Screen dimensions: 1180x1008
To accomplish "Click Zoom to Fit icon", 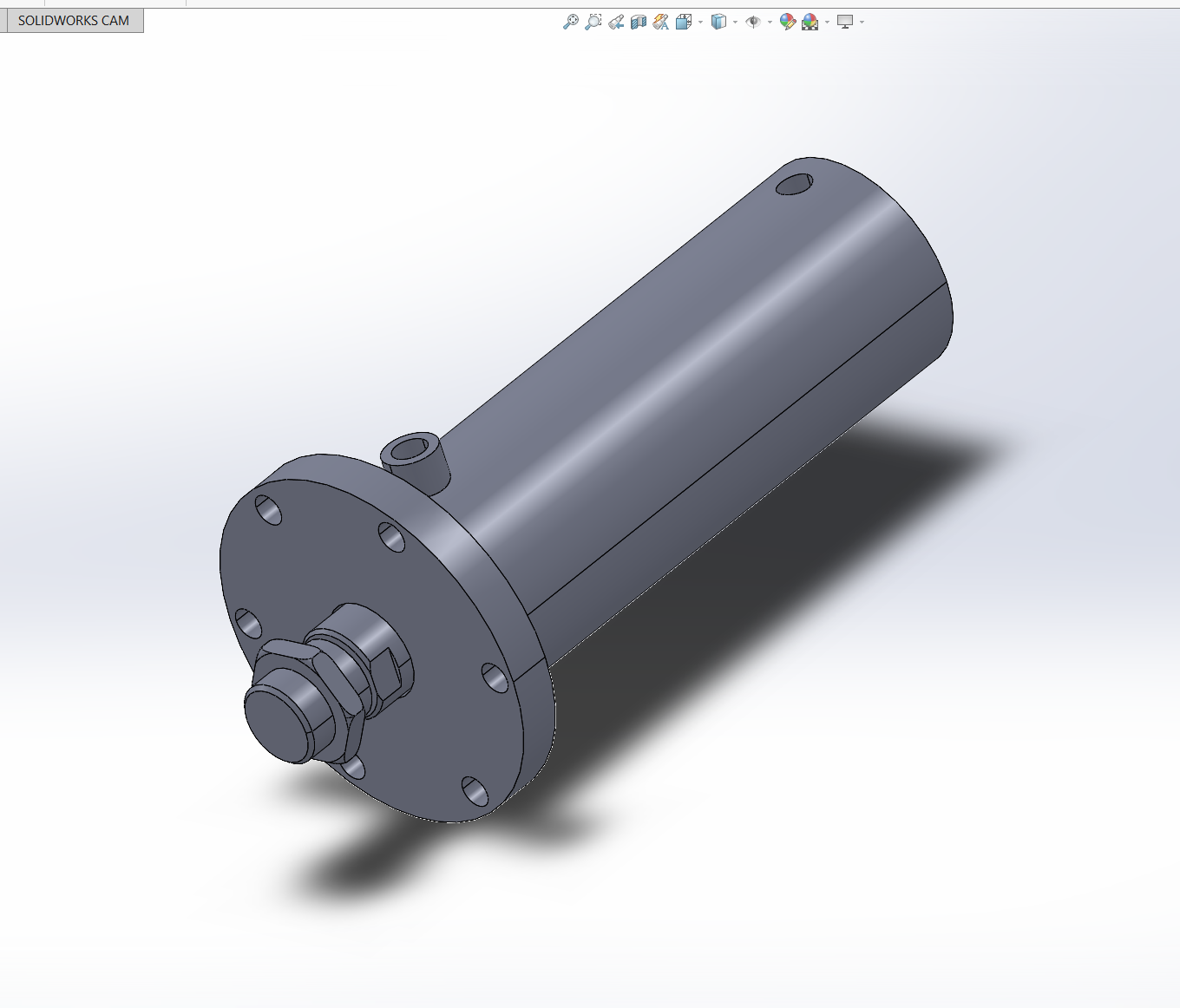I will coord(571,22).
